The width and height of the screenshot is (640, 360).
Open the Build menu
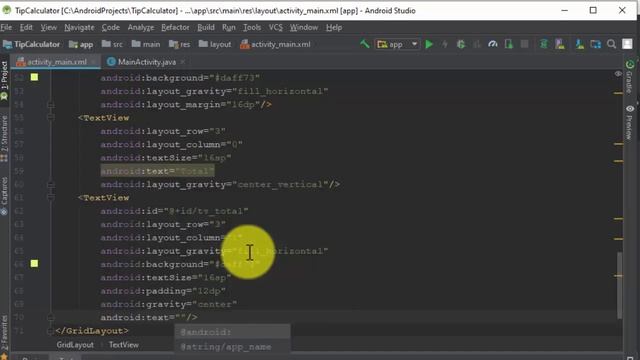206,27
